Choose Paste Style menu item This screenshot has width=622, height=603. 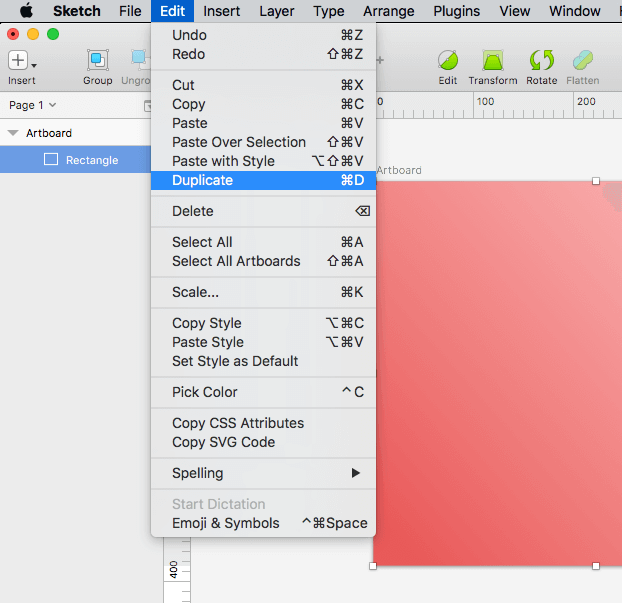263,342
